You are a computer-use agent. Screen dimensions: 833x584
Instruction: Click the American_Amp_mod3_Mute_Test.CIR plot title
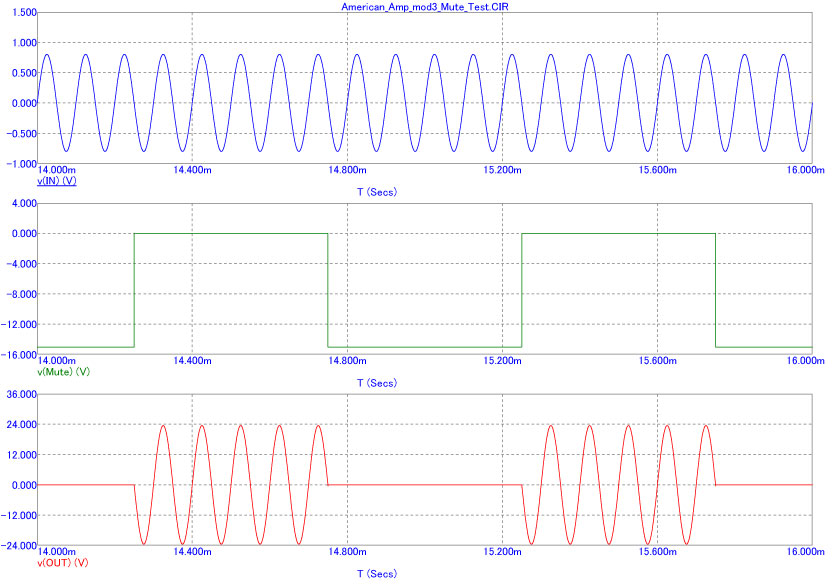[x=424, y=7]
